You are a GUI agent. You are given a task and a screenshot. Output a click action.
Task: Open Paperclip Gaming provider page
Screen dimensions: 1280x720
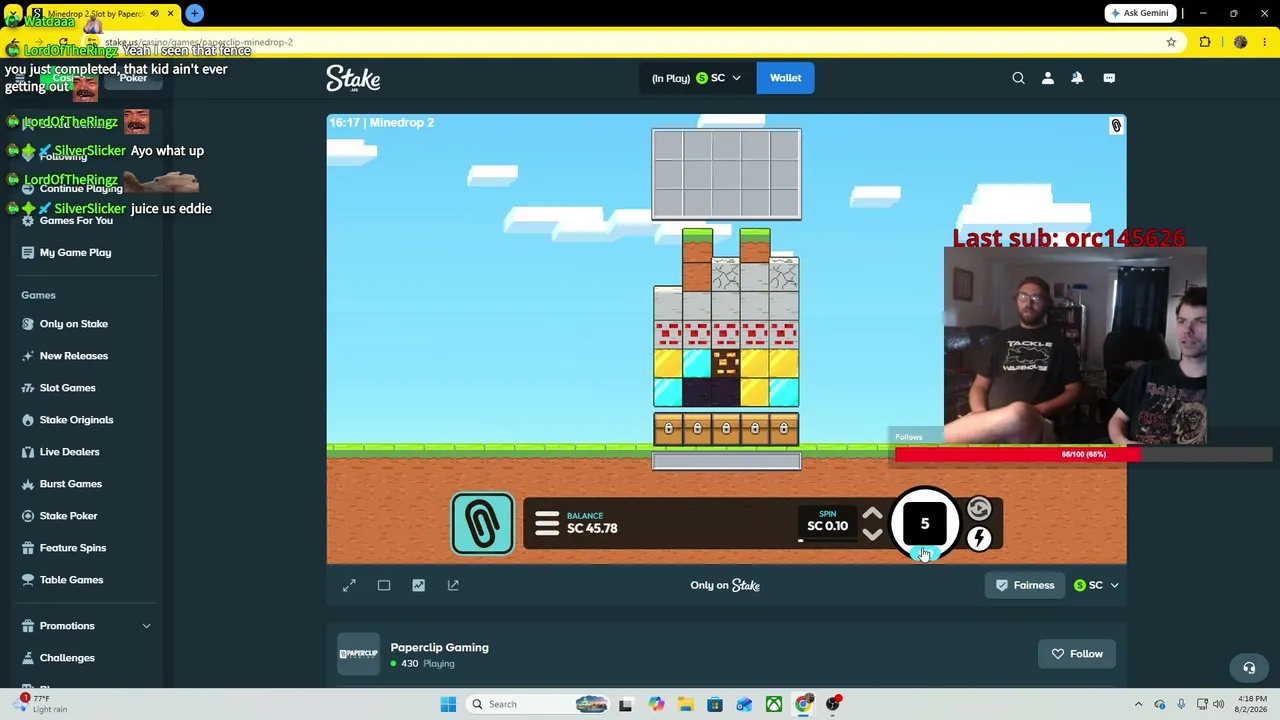coord(439,647)
